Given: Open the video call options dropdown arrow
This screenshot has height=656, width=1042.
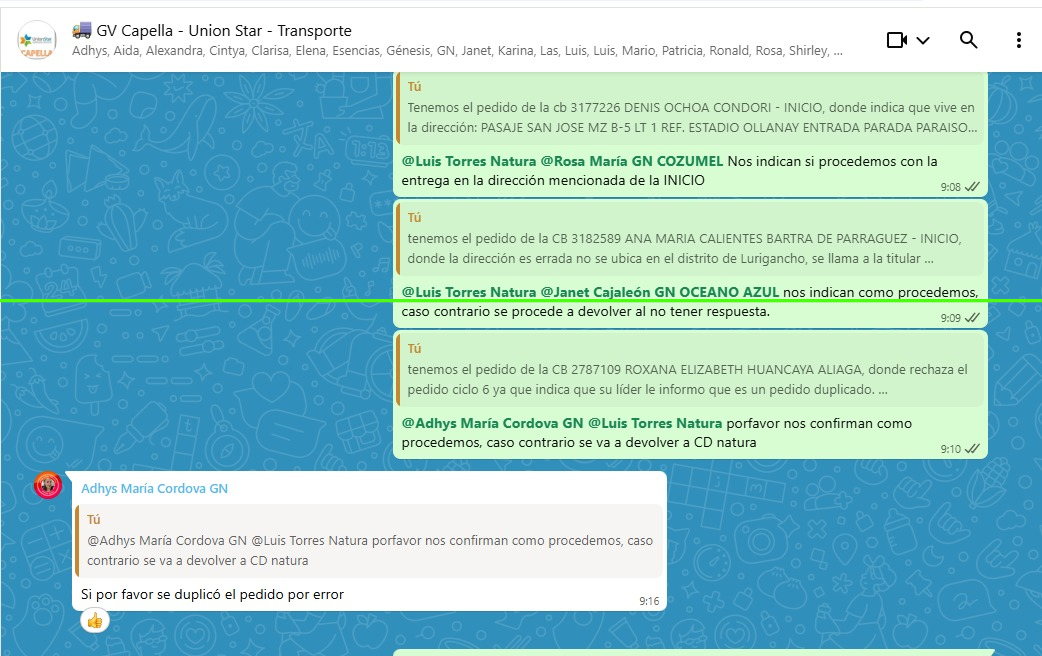Looking at the screenshot, I should (923, 40).
